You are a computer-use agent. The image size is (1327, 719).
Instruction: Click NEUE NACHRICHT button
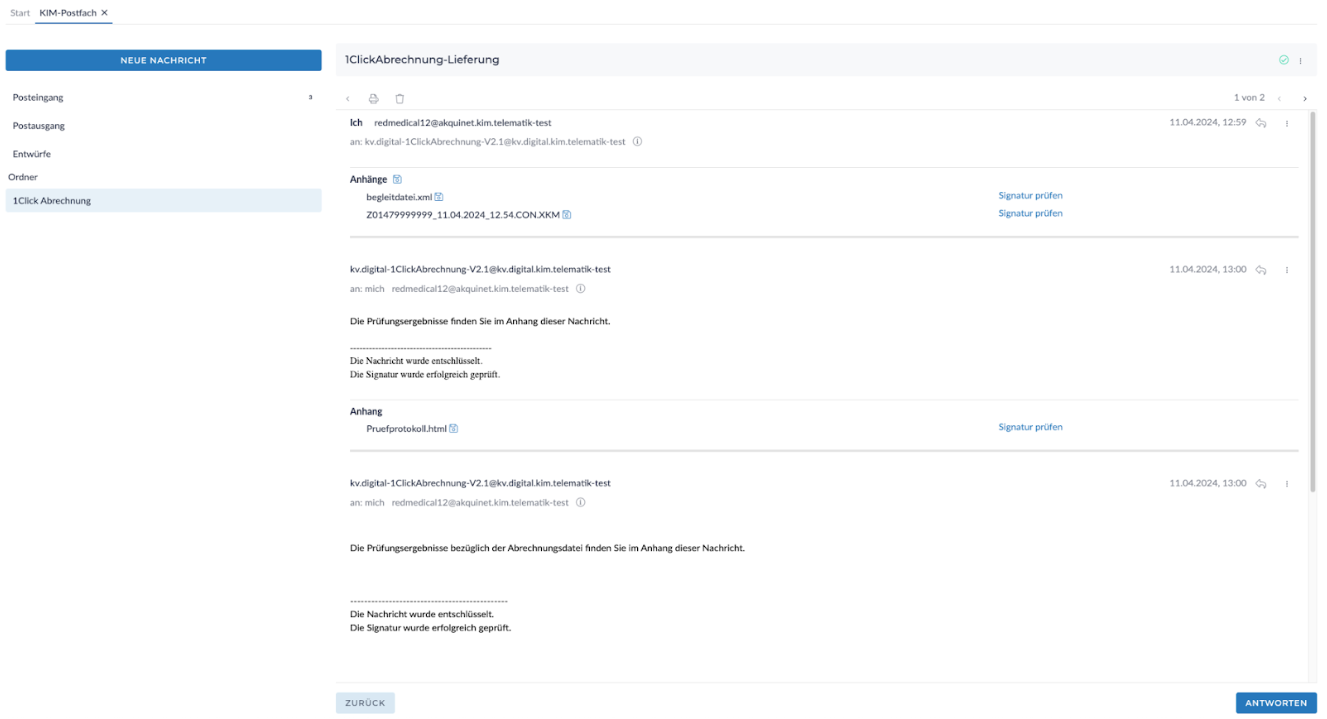pyautogui.click(x=163, y=60)
